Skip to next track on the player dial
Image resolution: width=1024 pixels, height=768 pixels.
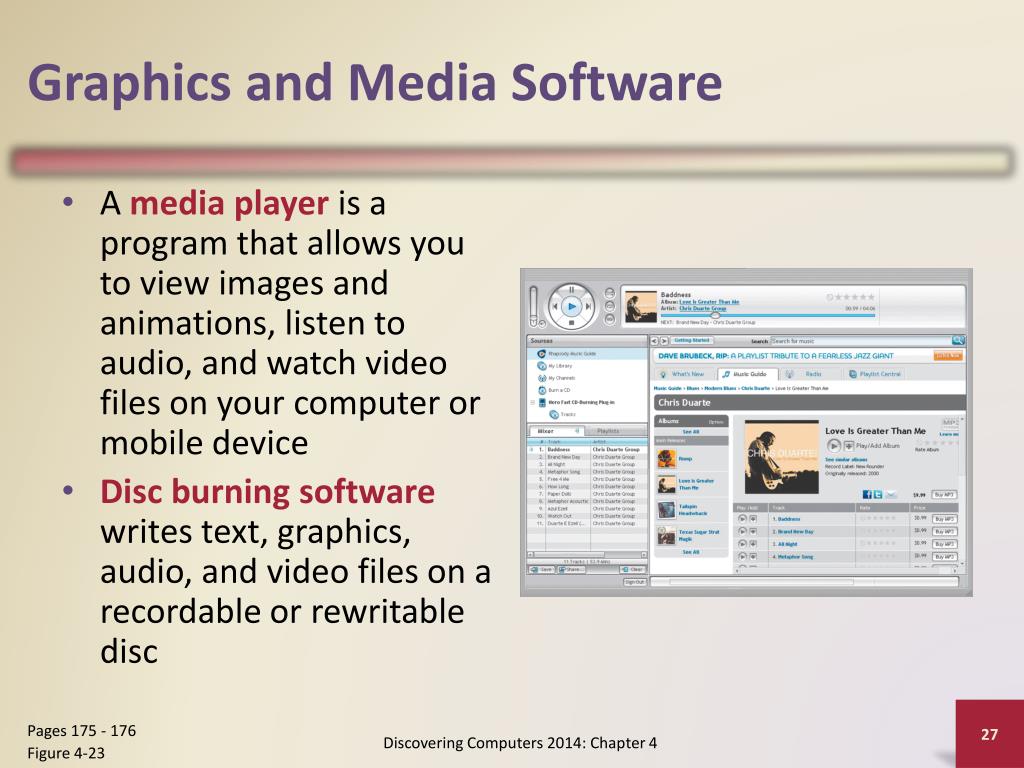(x=588, y=306)
